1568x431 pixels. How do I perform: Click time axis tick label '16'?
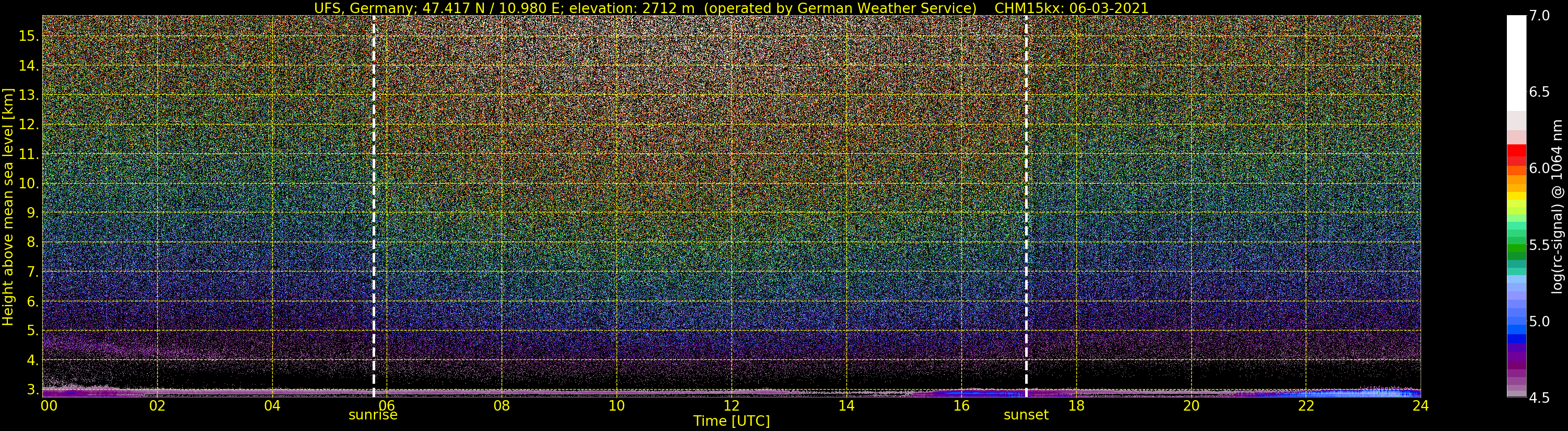[961, 405]
